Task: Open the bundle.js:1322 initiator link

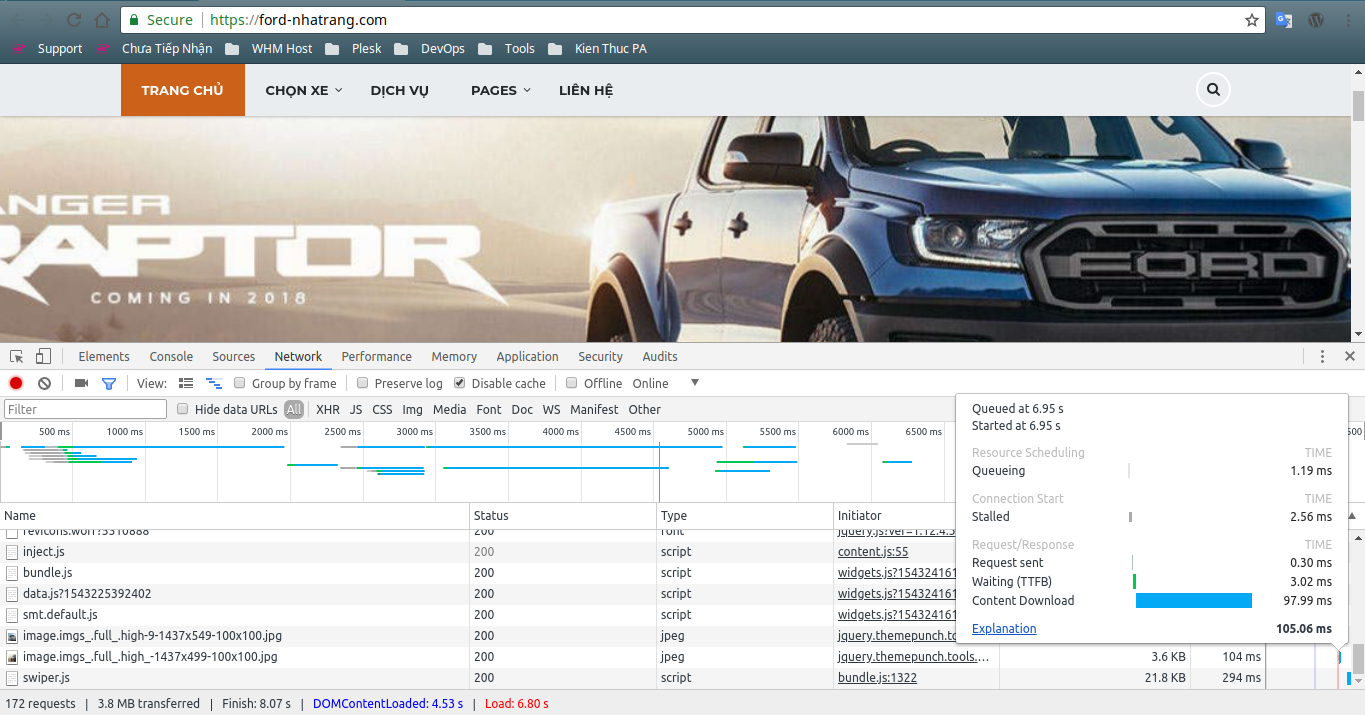Action: pos(877,677)
